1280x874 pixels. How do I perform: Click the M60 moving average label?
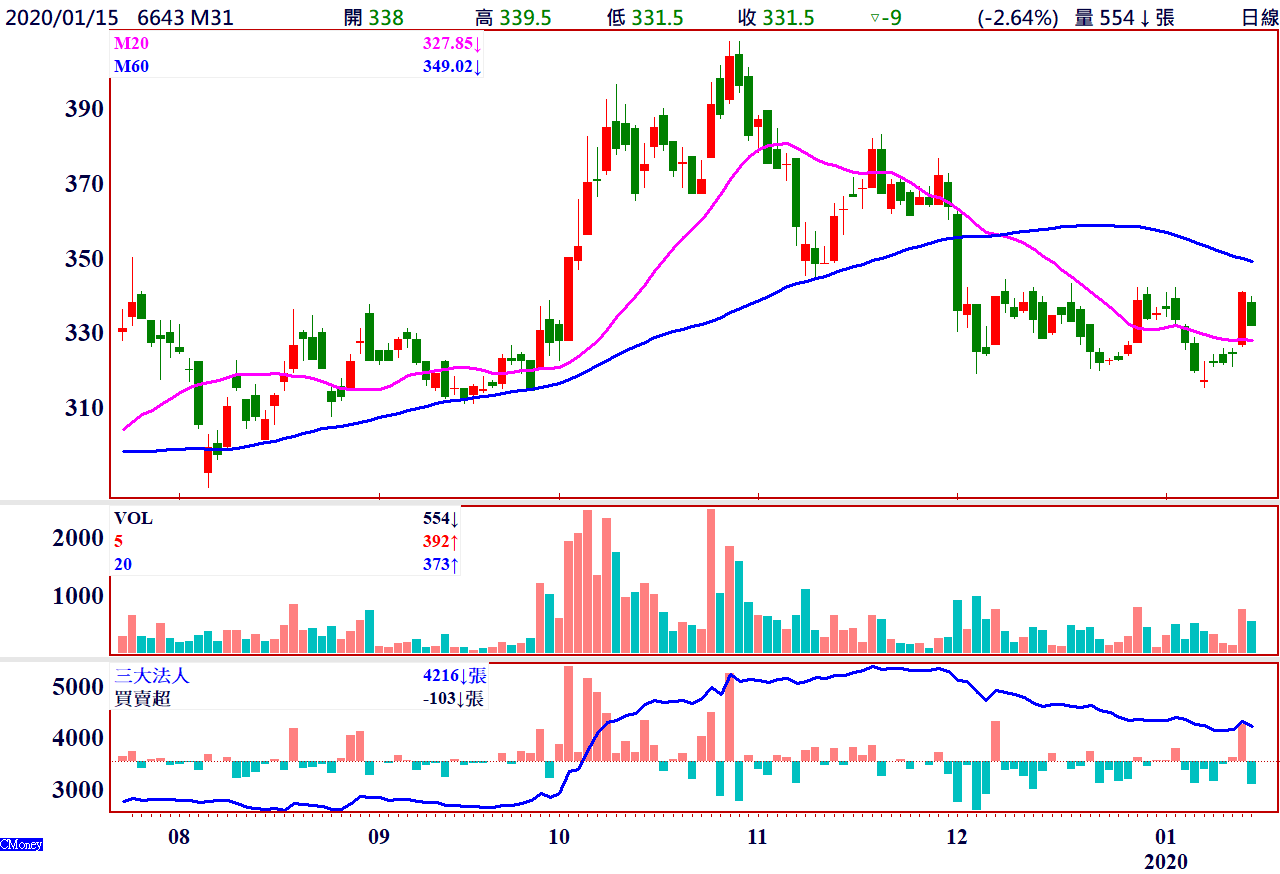129,67
